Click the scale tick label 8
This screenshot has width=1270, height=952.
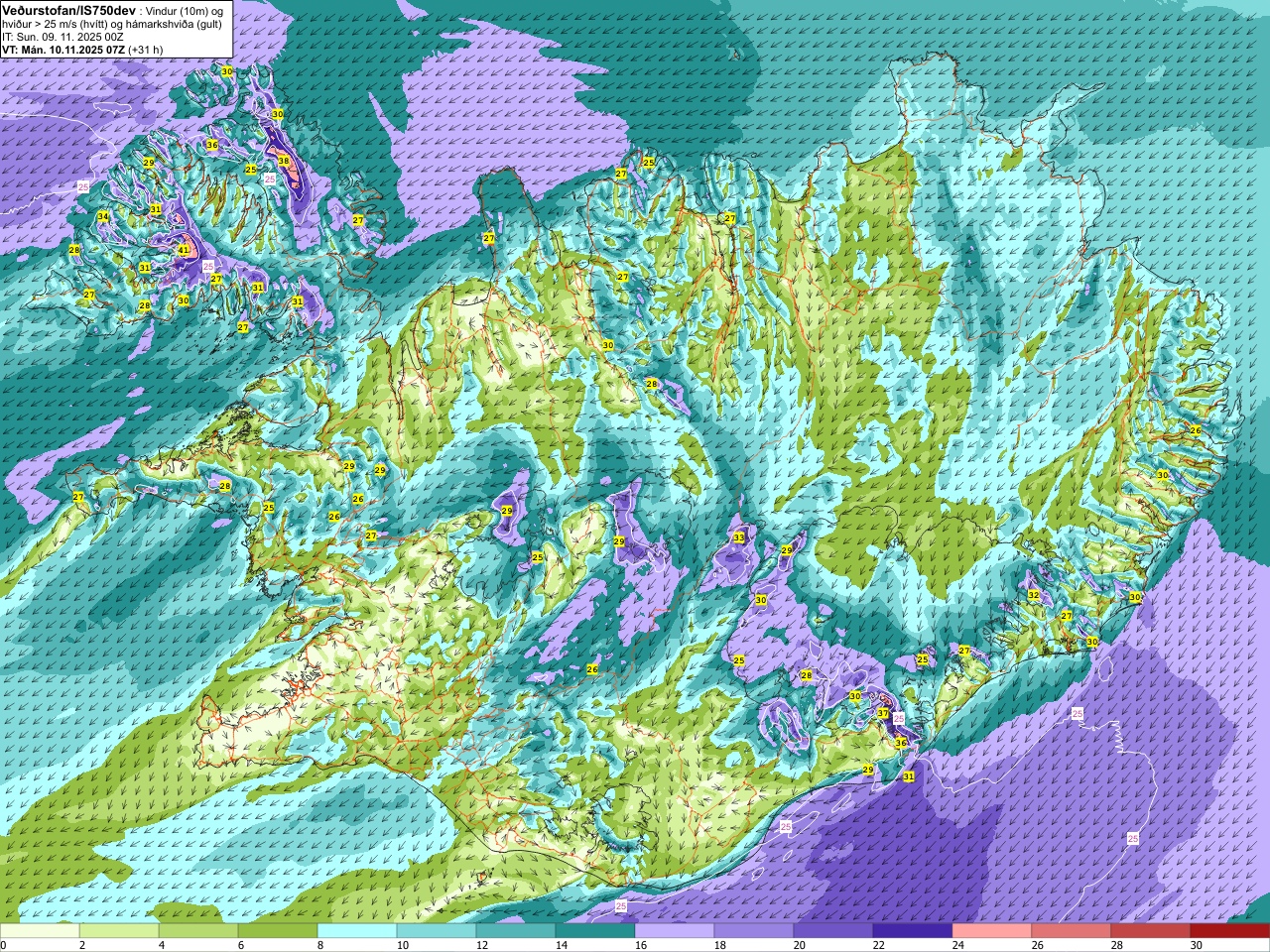tap(318, 945)
